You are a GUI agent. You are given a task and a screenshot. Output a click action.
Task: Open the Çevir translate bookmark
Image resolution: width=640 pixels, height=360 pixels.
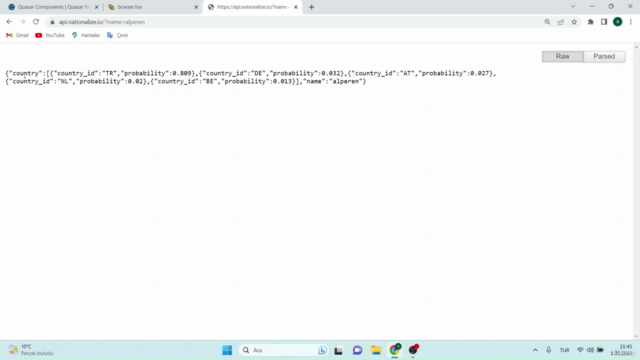(x=118, y=36)
